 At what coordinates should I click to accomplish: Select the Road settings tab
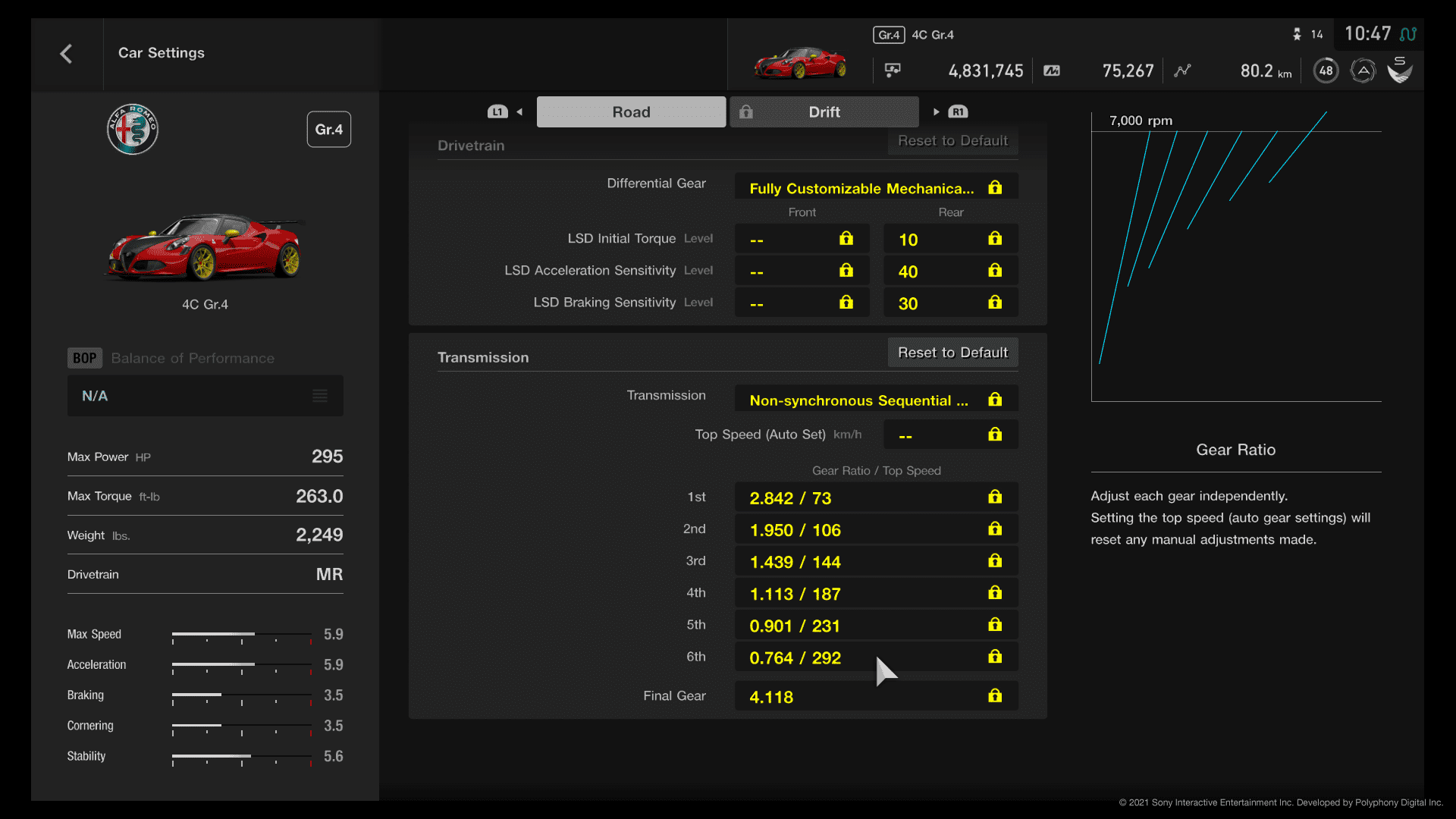631,111
